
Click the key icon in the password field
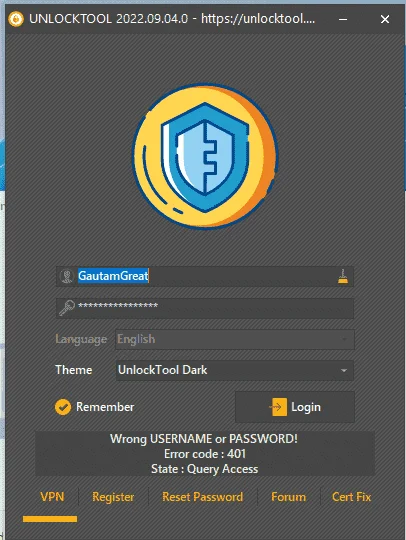[x=67, y=308]
